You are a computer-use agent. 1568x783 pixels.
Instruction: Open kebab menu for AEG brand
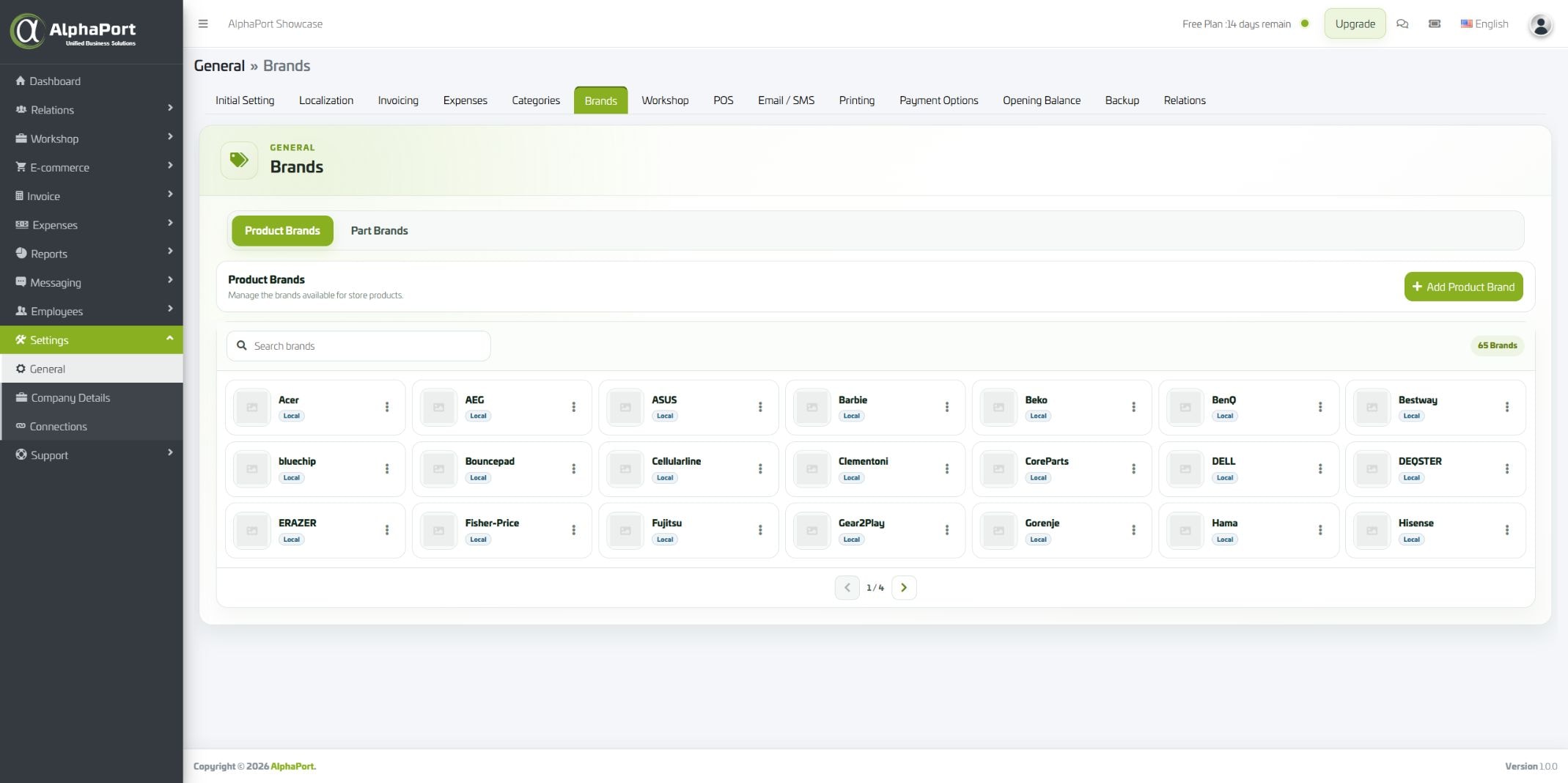[574, 407]
